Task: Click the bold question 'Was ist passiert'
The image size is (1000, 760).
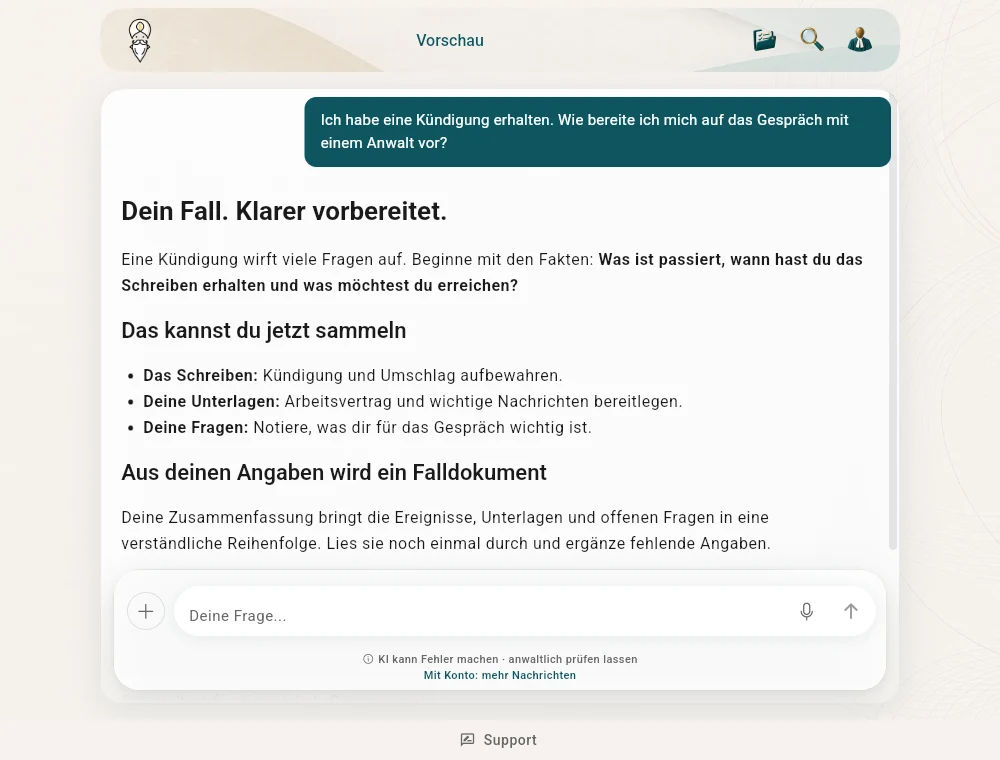Action: tap(492, 272)
